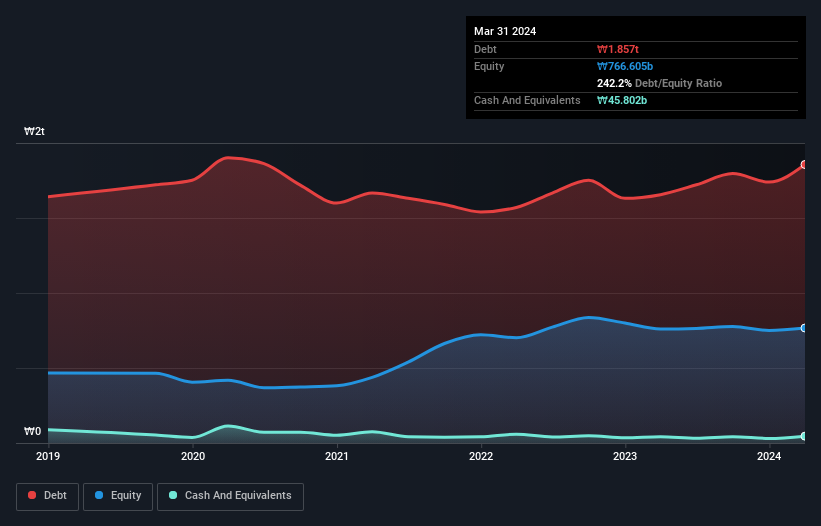This screenshot has height=526, width=821.
Task: Select the 2023 x-axis label
Action: (x=625, y=456)
